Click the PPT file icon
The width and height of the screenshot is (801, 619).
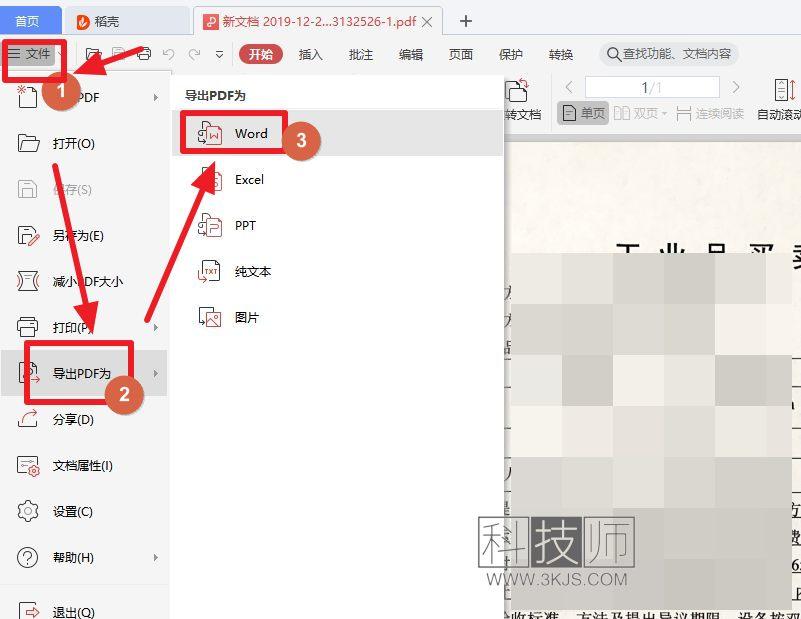209,225
